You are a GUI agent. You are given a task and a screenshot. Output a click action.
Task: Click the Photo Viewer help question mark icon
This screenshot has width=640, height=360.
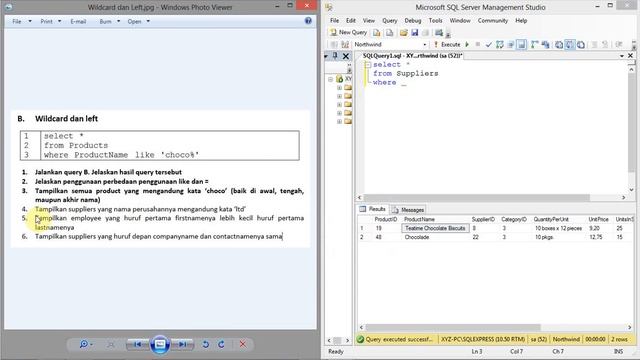(x=308, y=21)
